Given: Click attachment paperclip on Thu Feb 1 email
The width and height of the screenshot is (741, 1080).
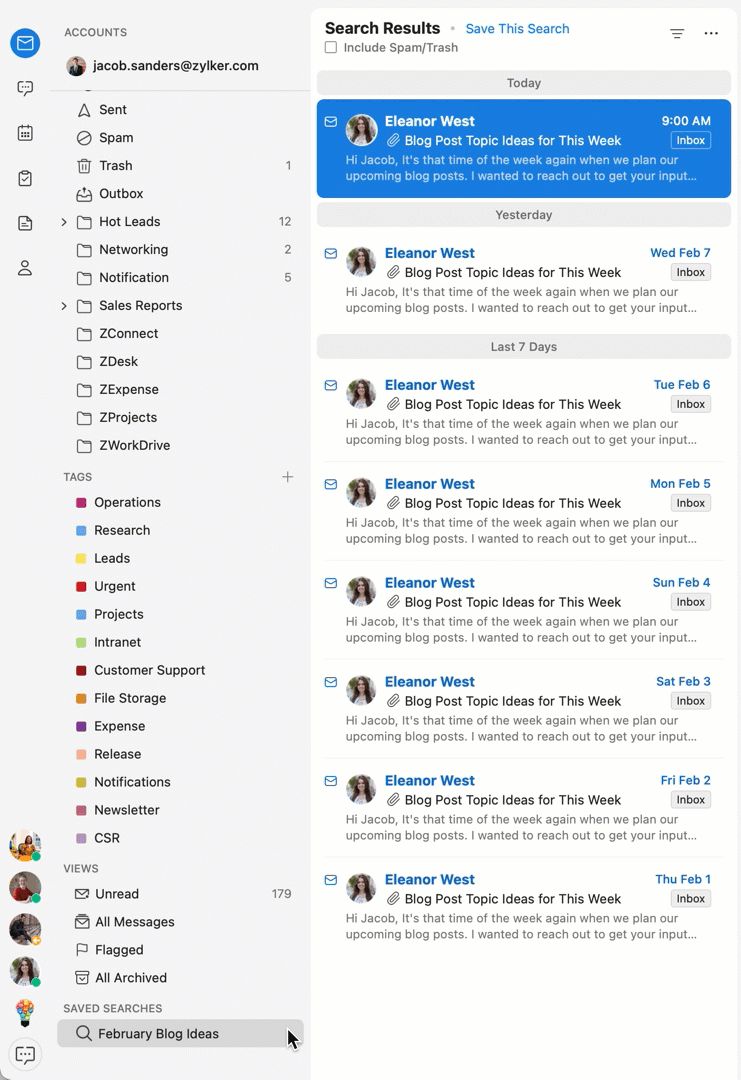Looking at the screenshot, I should (393, 899).
